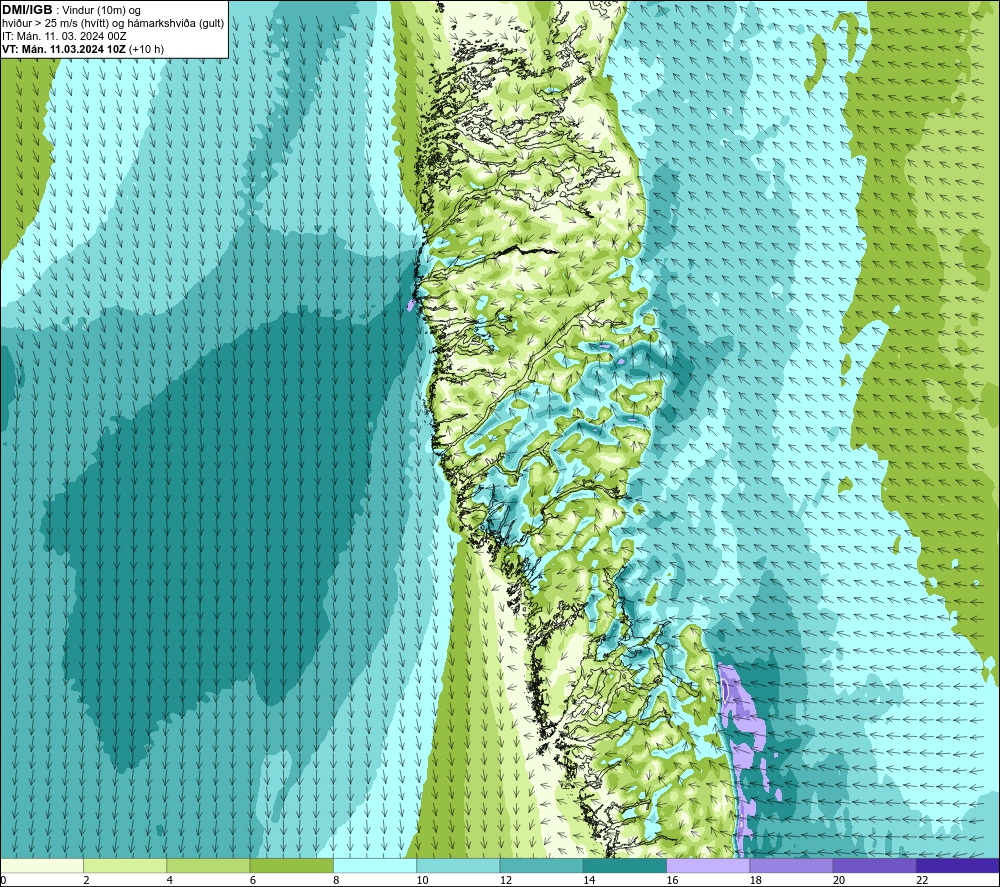Click the pale yellow 0–2 m/s legend swatch
The height and width of the screenshot is (887, 1000).
(x=42, y=865)
